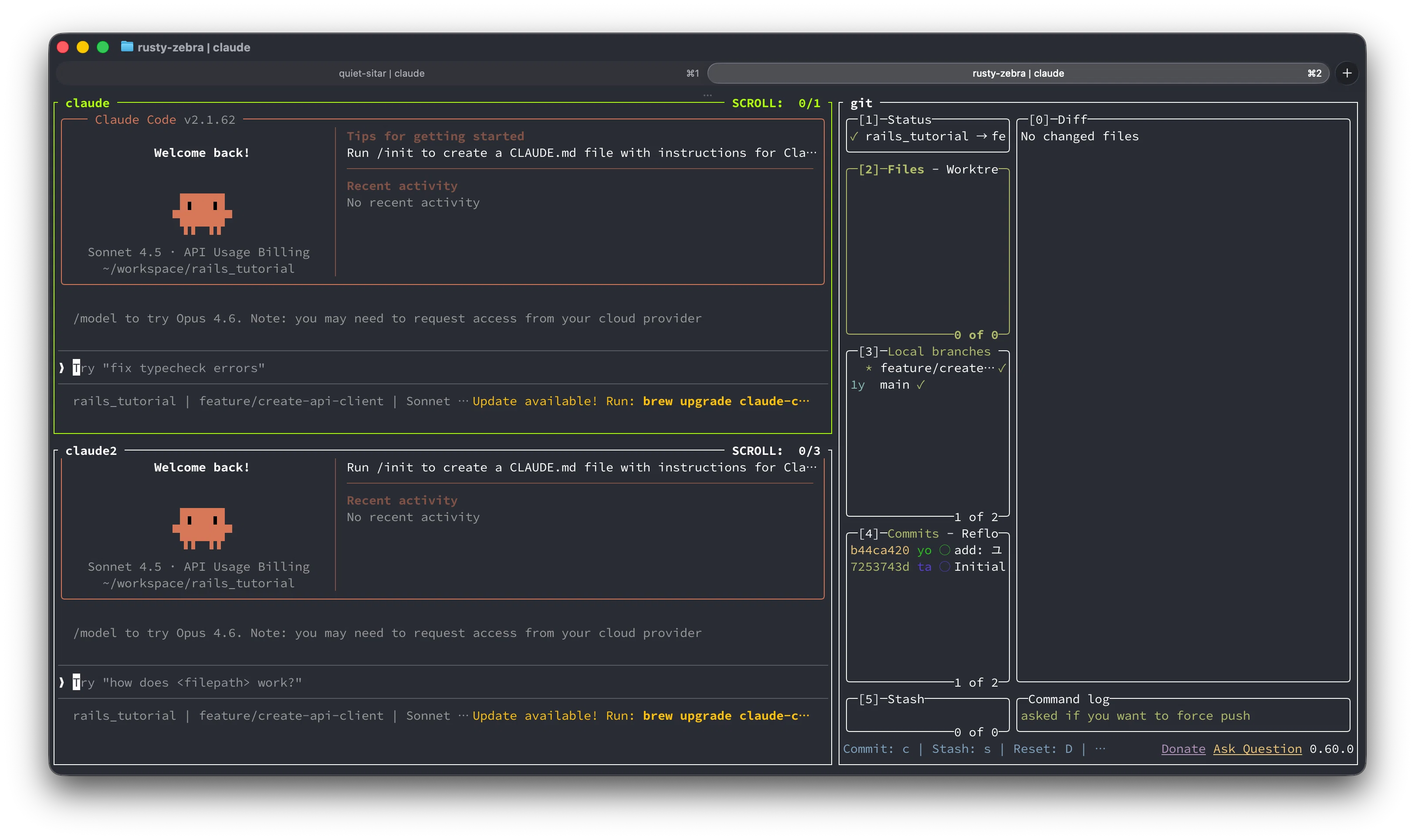Click the "claude" pane title
Viewport: 1415px width, 840px height.
(87, 103)
